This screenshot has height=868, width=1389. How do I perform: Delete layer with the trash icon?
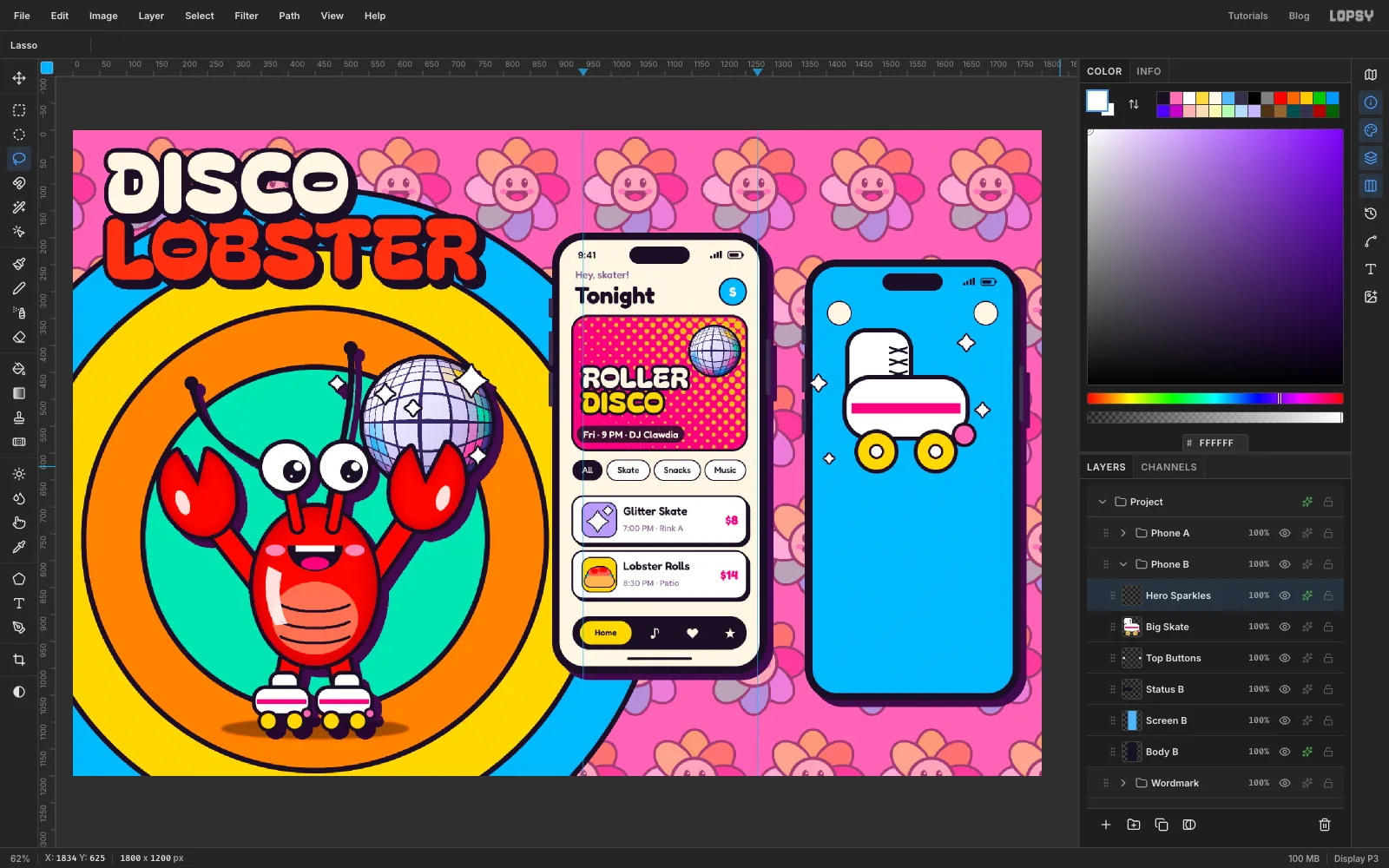(1325, 825)
